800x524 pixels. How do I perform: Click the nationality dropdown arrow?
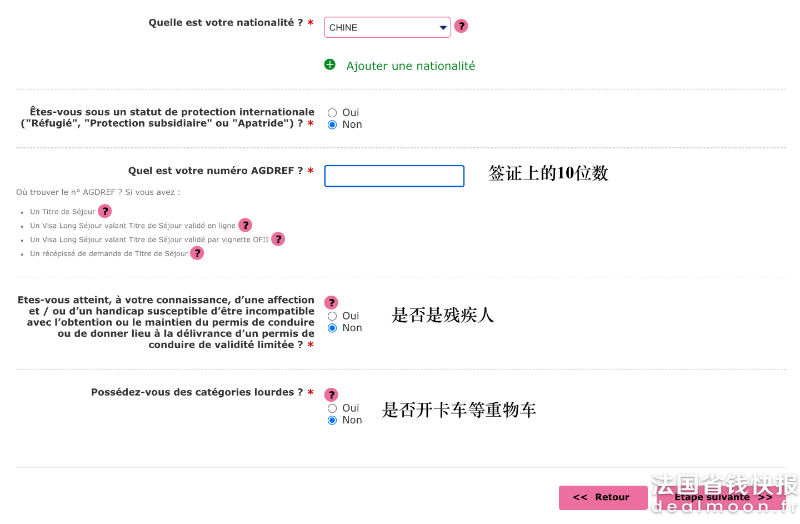(x=443, y=28)
